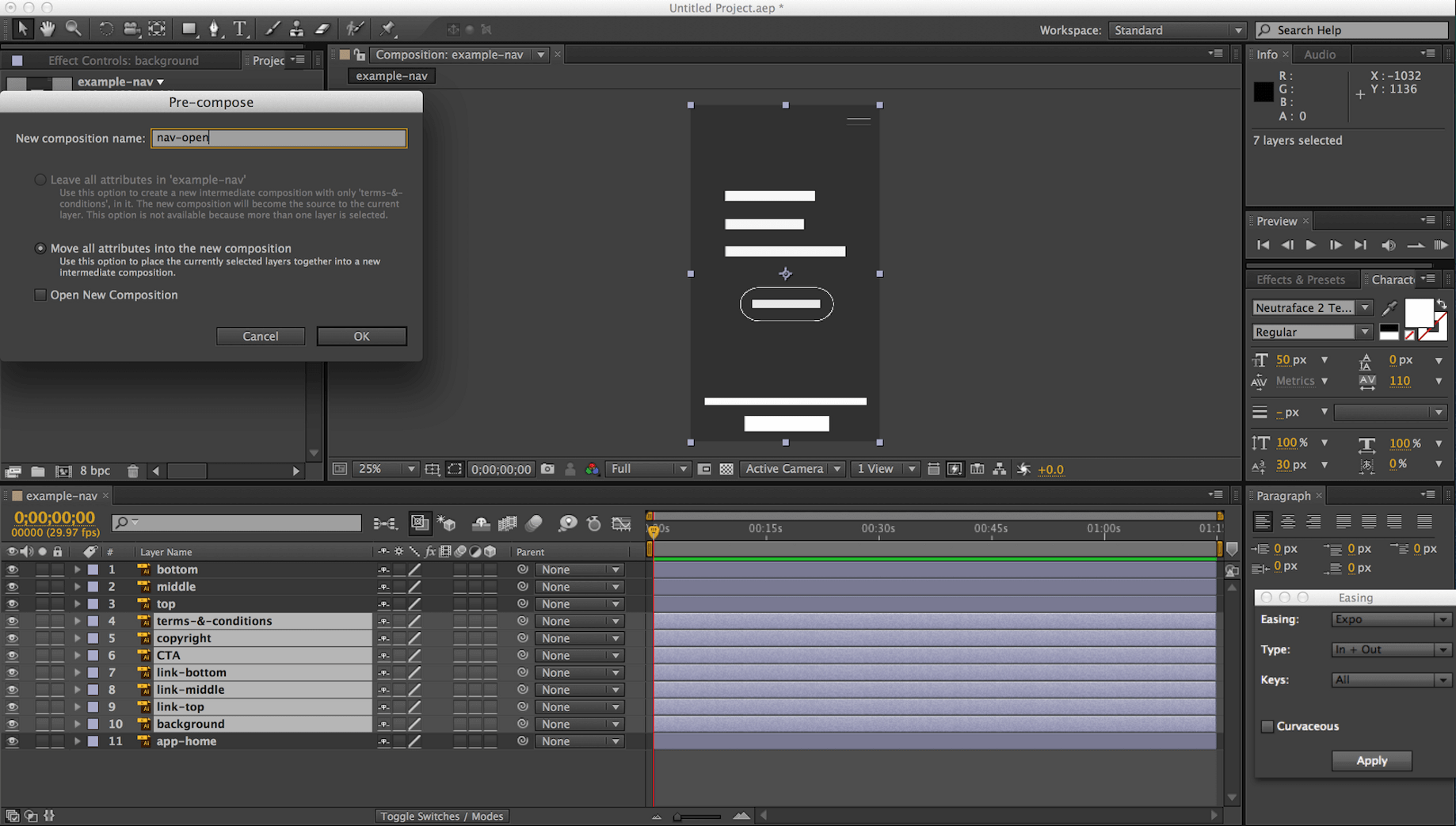Viewport: 1456px width, 826px height.
Task: Click OK in Pre-compose dialog
Action: 361,336
